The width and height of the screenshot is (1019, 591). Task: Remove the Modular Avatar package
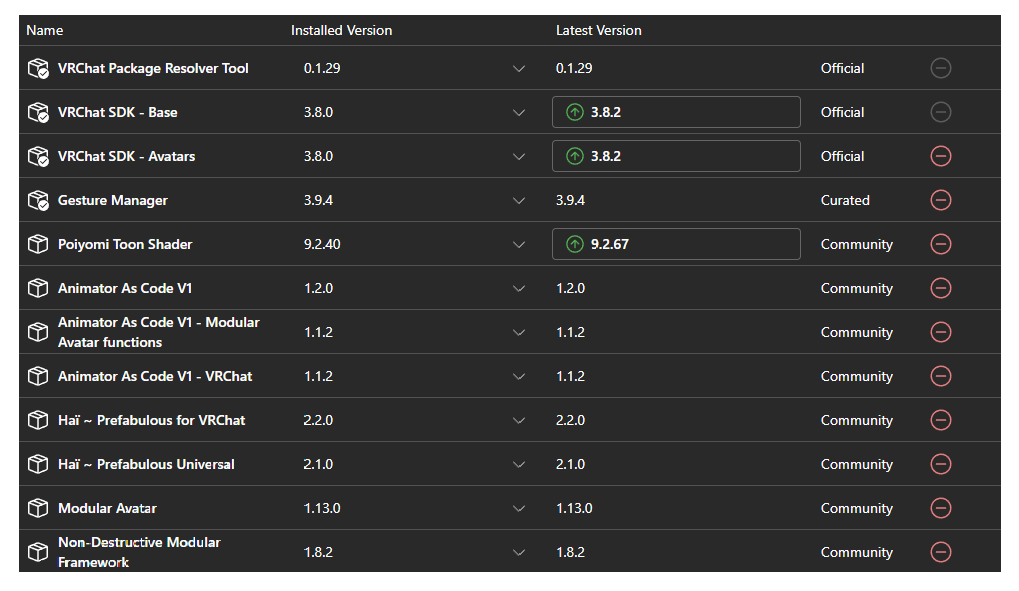[x=940, y=508]
